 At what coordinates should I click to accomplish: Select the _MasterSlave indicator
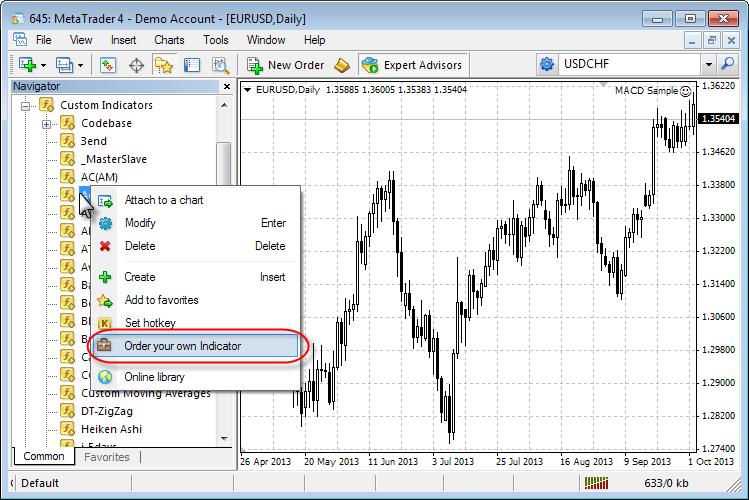114,159
